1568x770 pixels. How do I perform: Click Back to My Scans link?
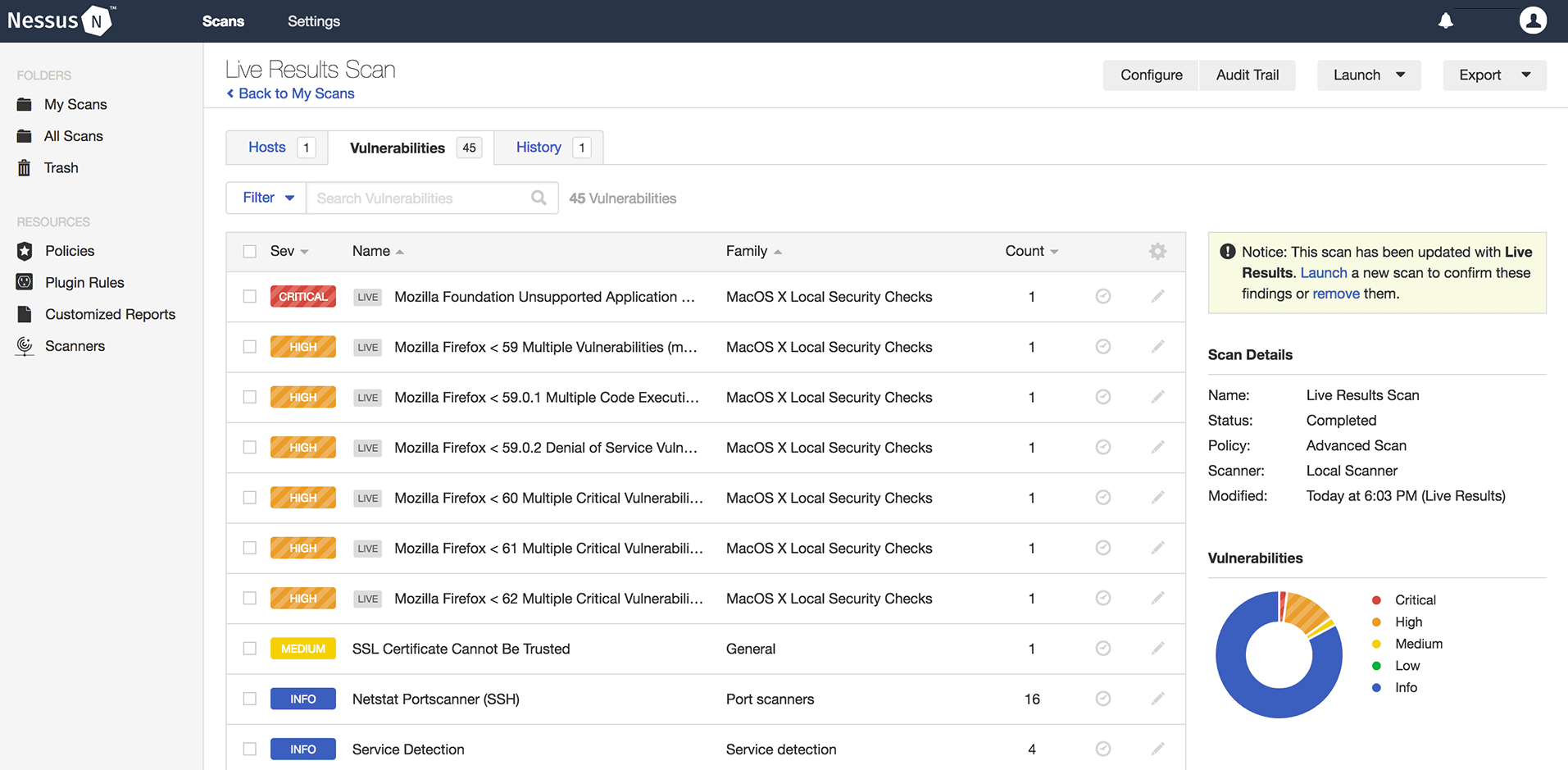pos(296,93)
